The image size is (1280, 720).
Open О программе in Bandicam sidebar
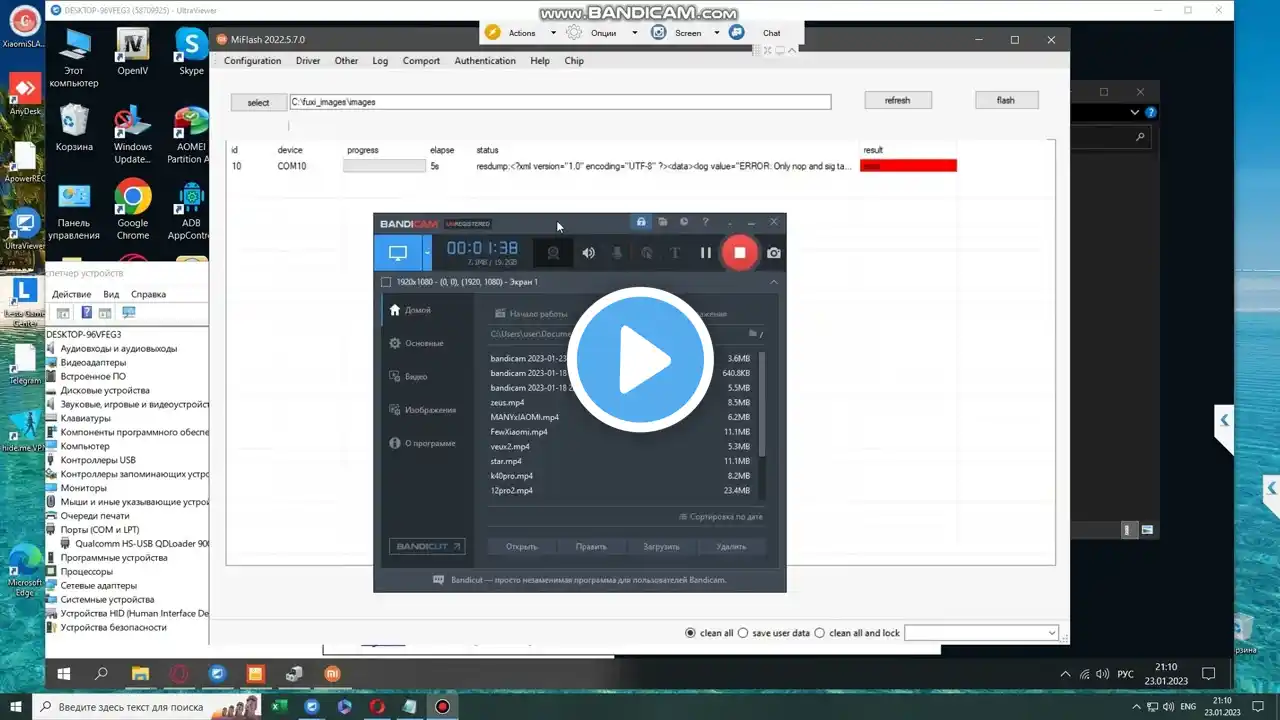[422, 443]
